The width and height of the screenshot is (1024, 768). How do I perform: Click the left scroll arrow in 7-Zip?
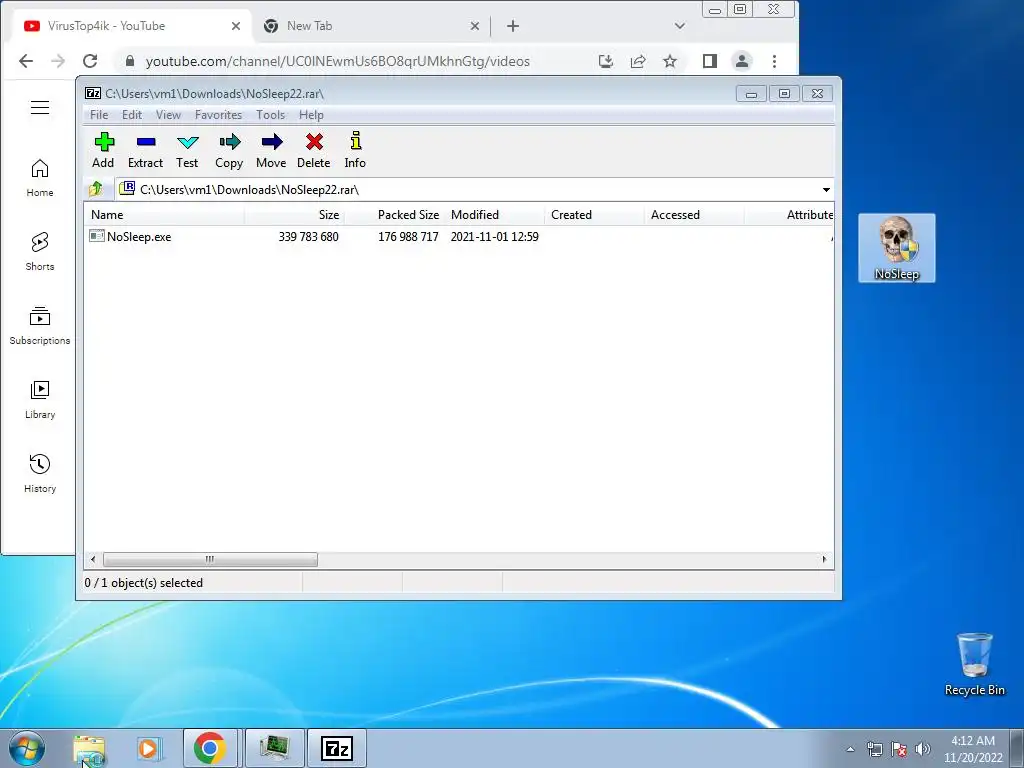pyautogui.click(x=93, y=560)
